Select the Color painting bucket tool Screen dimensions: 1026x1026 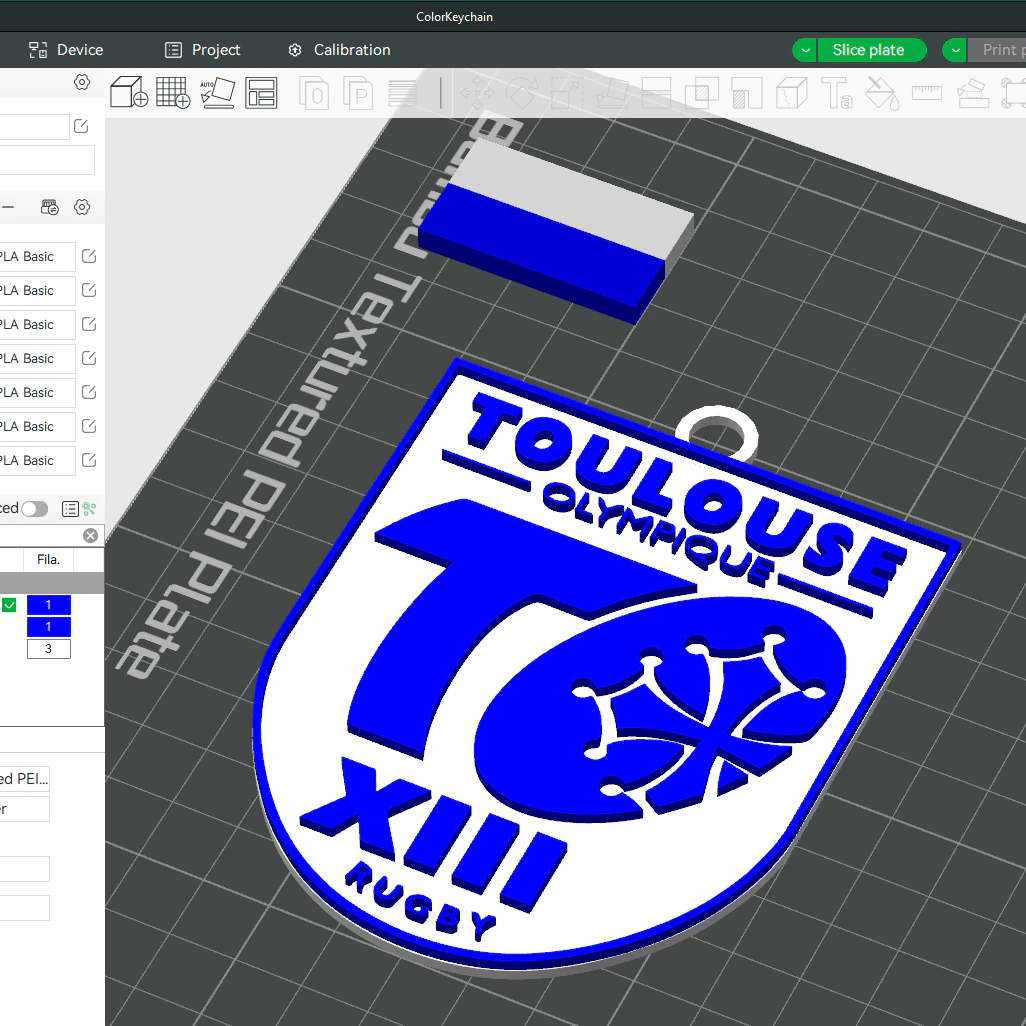(882, 93)
